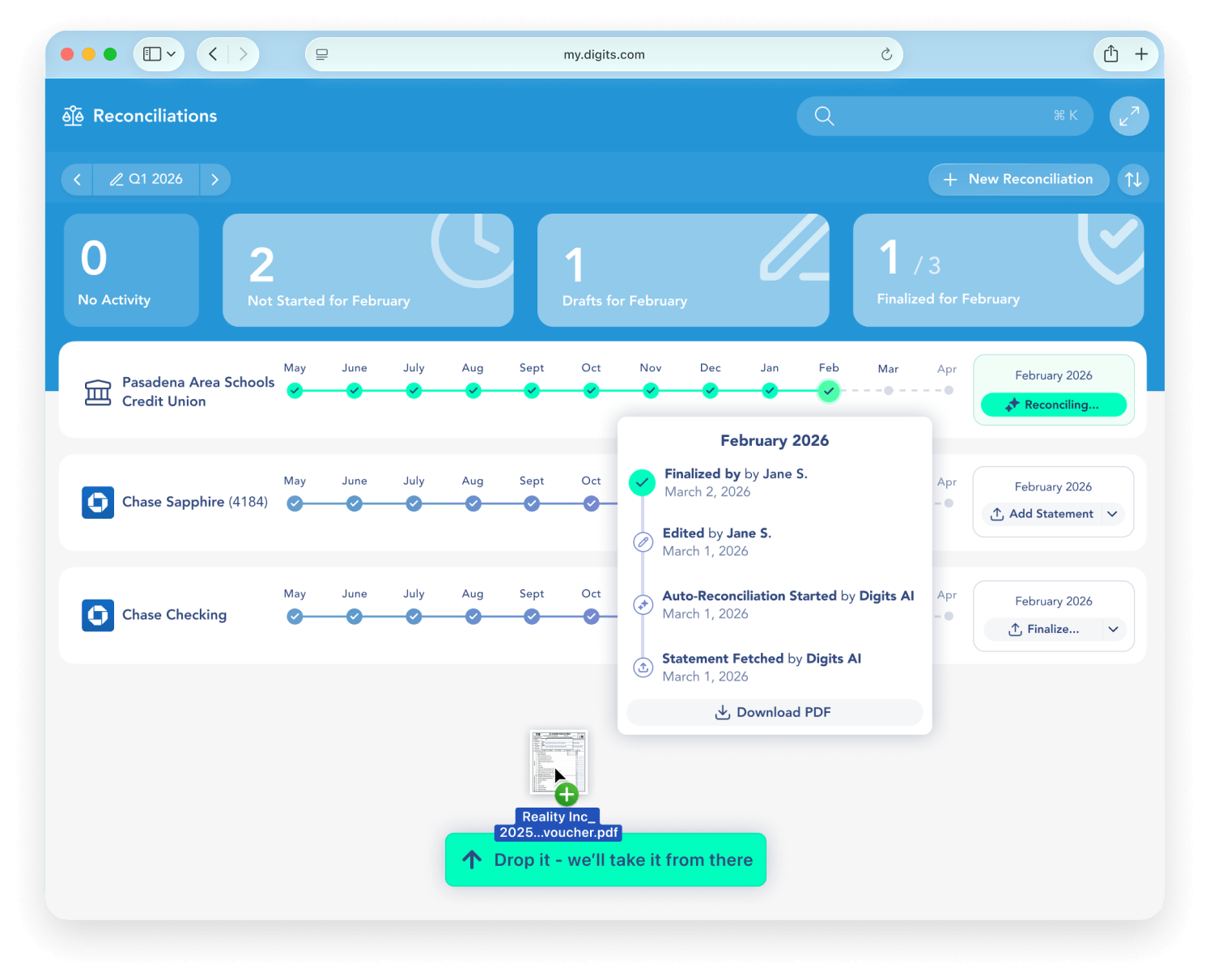Click the Feb marker on Pasadena timeline
The height and width of the screenshot is (980, 1210).
click(x=828, y=391)
